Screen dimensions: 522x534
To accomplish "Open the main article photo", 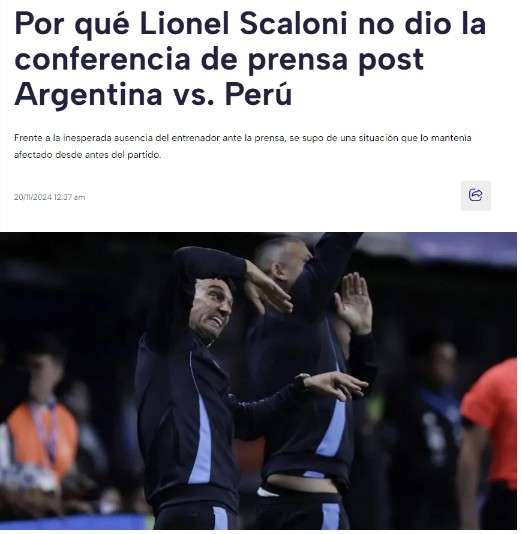I will (258, 381).
